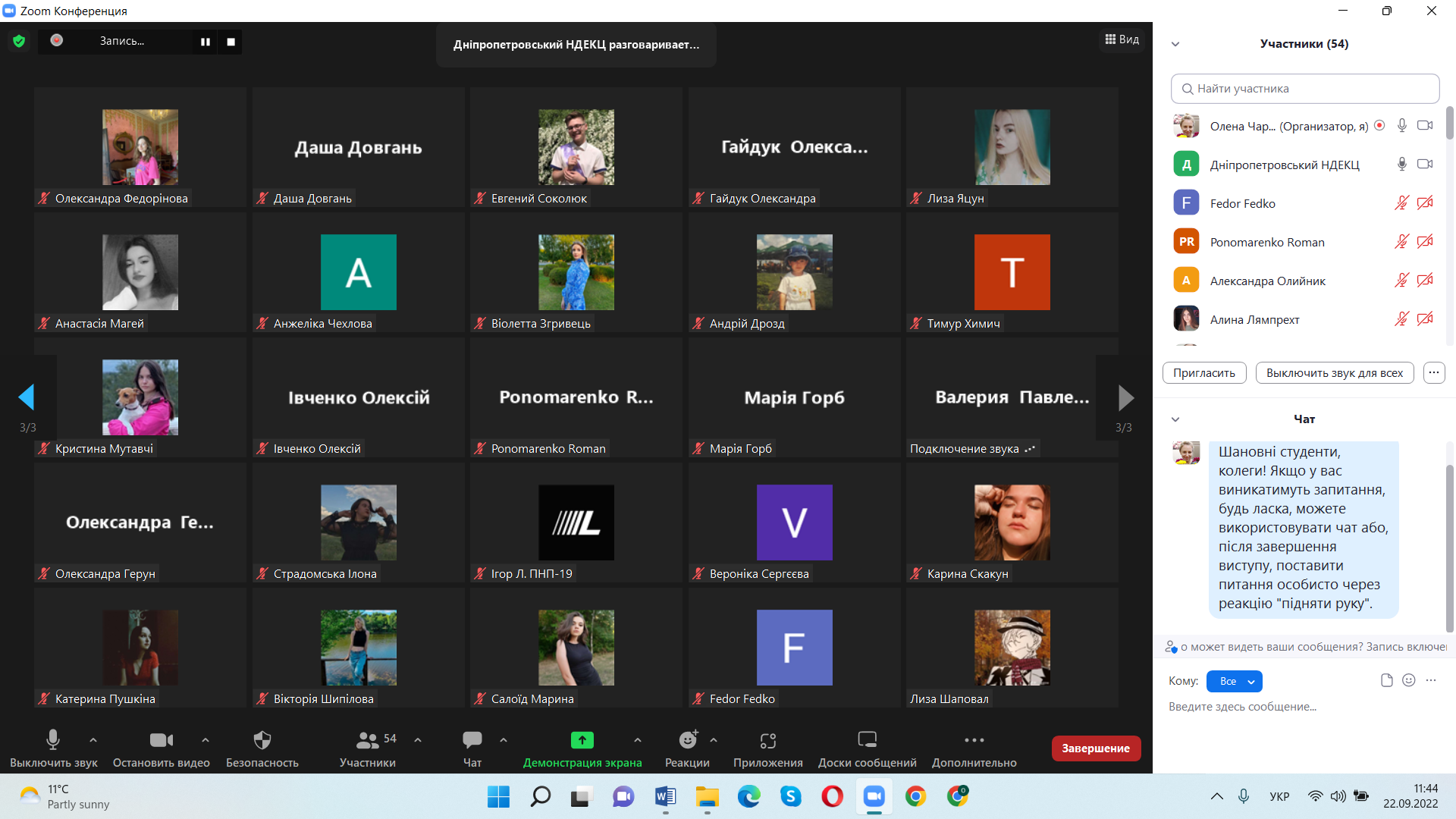Go to next gallery page arrow
The width and height of the screenshot is (1456, 819).
click(x=1125, y=397)
